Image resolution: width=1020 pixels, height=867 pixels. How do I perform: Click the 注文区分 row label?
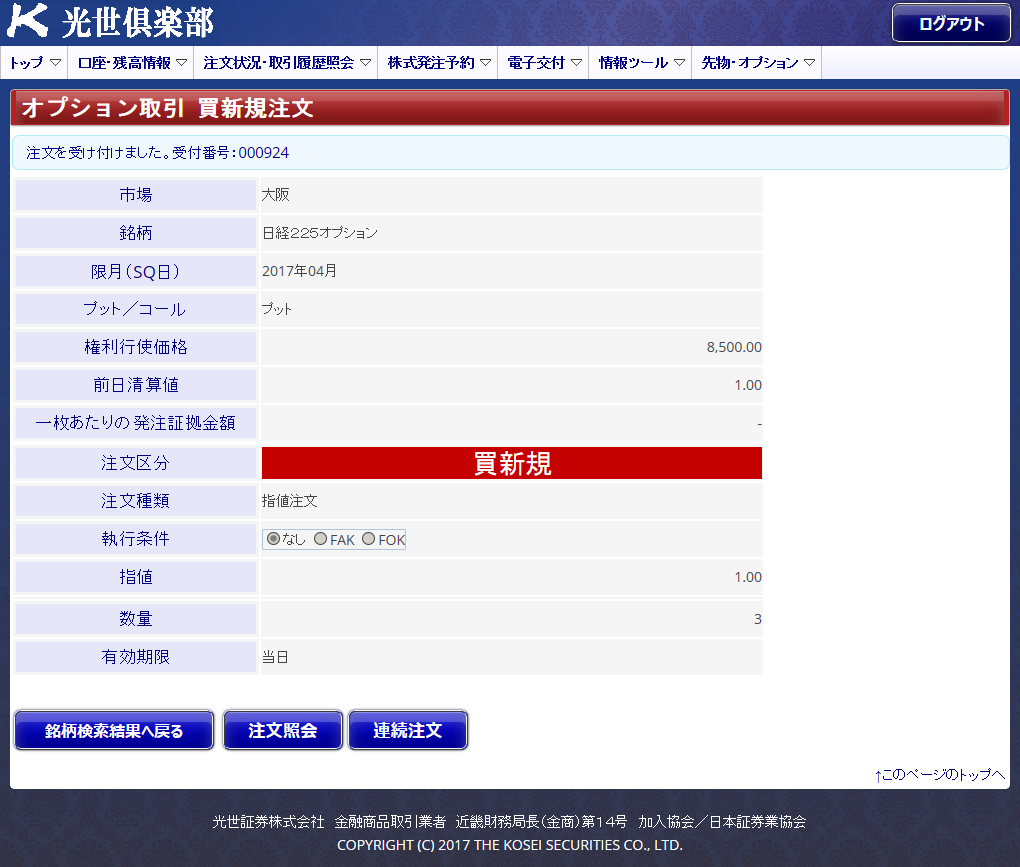[x=136, y=462]
